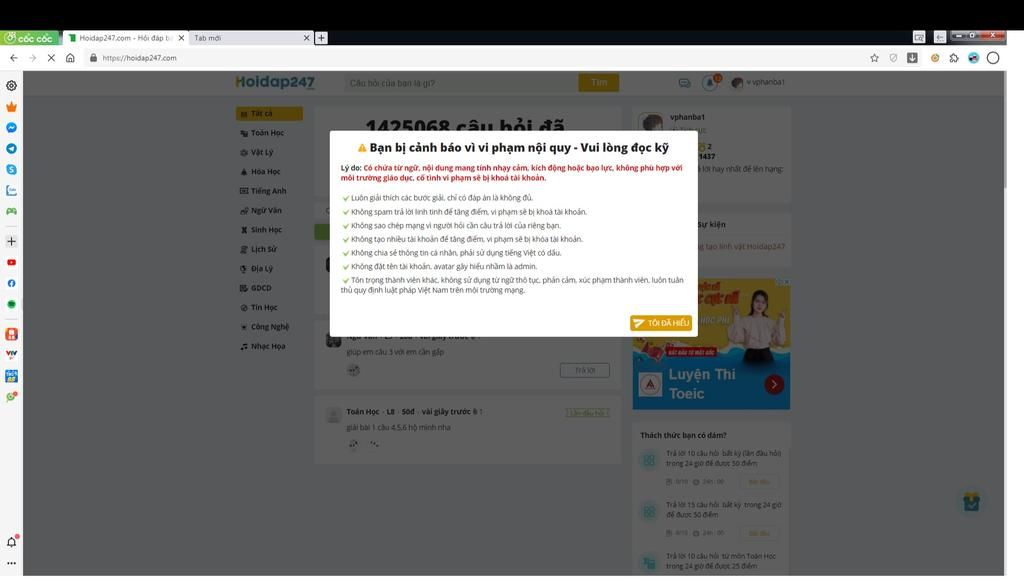
Task: Click vphanba1 username in profile card
Action: pyautogui.click(x=687, y=117)
